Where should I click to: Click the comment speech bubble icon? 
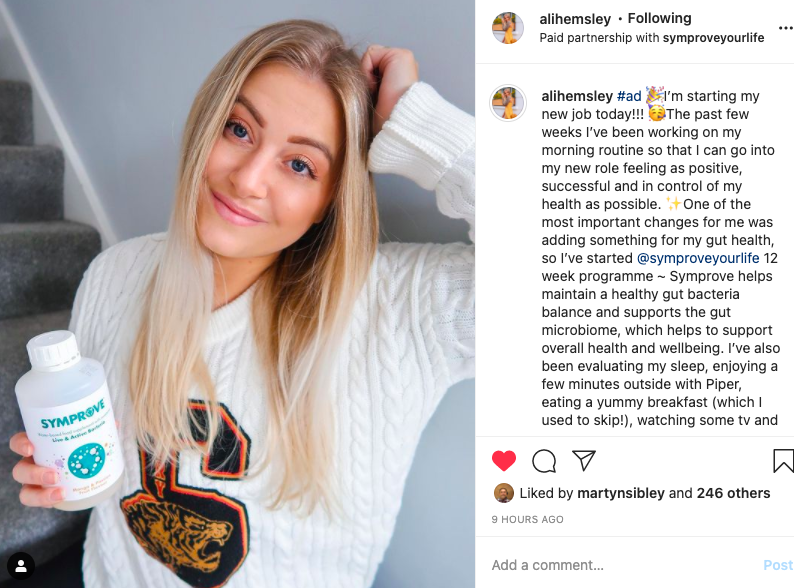click(544, 461)
